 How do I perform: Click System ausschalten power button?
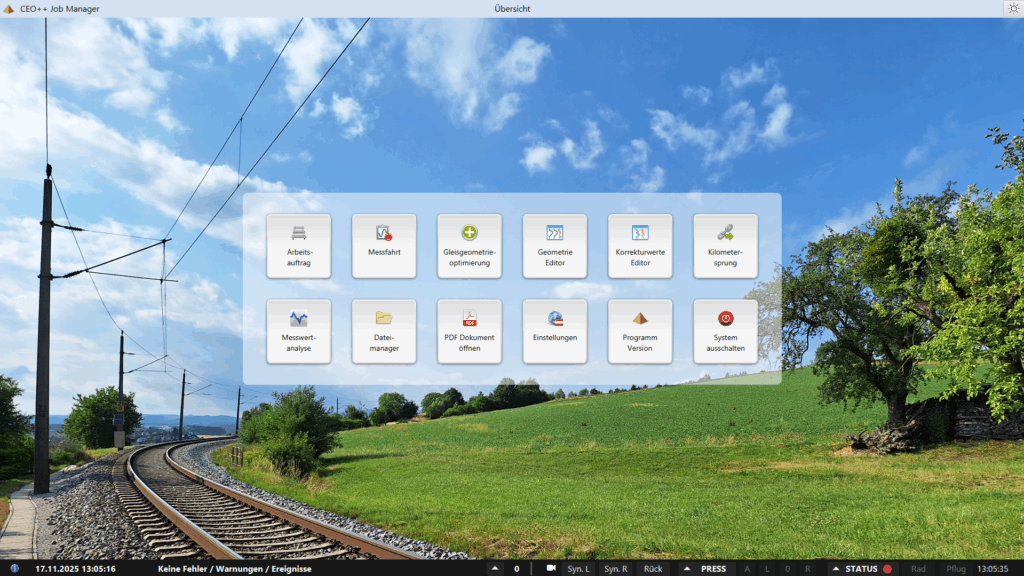point(725,331)
